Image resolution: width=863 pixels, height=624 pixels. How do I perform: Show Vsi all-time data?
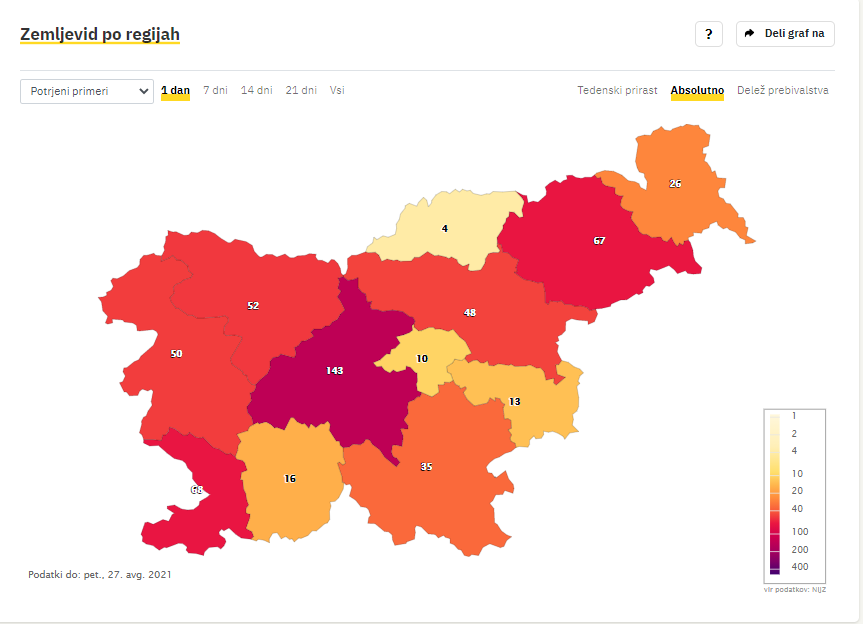pos(337,90)
